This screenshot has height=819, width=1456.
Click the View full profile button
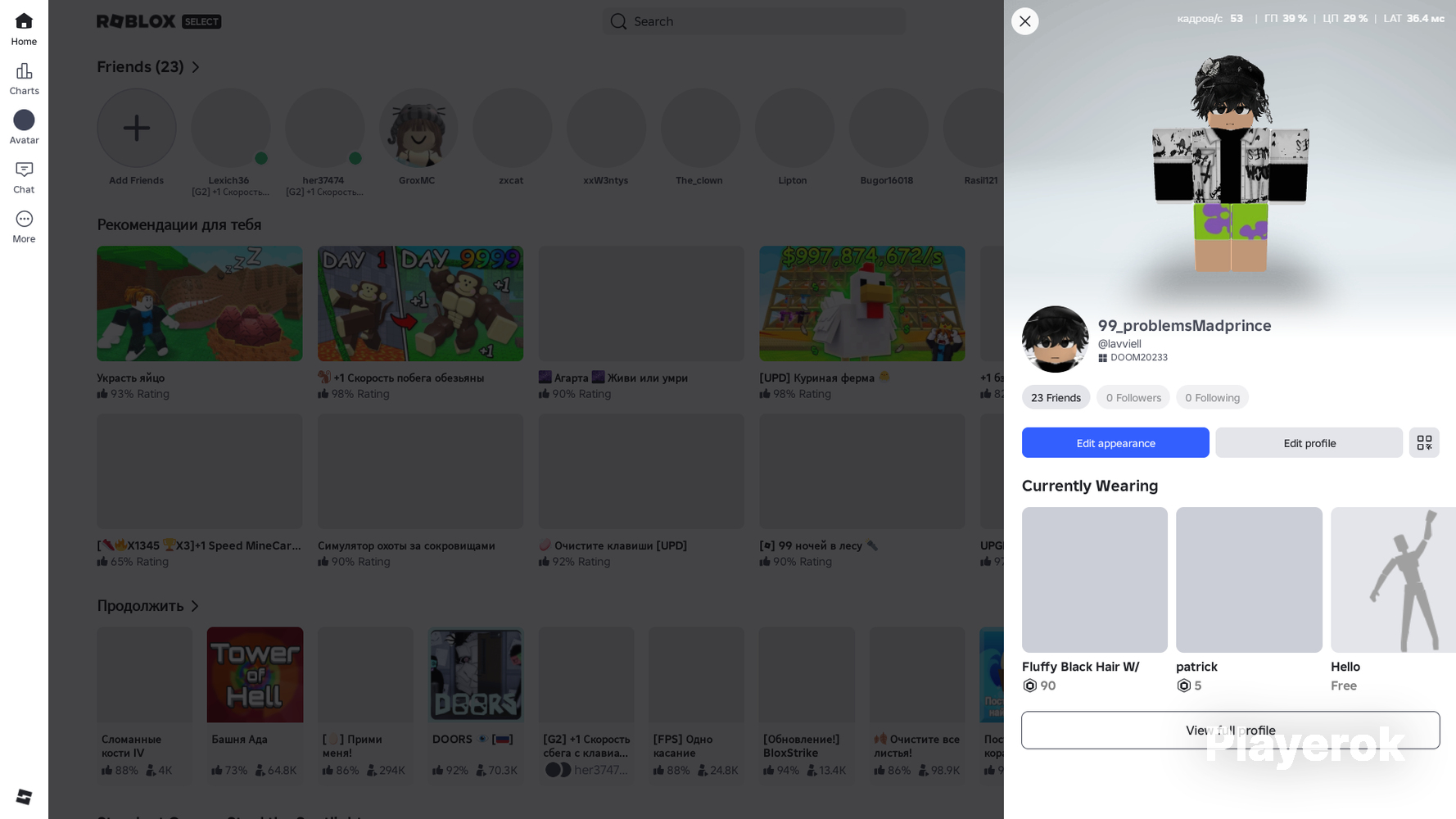click(1230, 730)
